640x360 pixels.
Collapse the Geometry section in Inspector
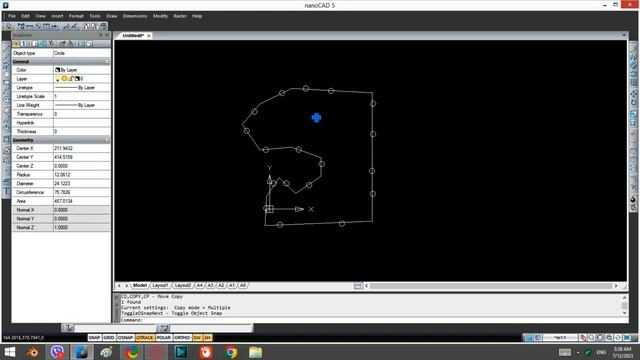pyautogui.click(x=107, y=140)
